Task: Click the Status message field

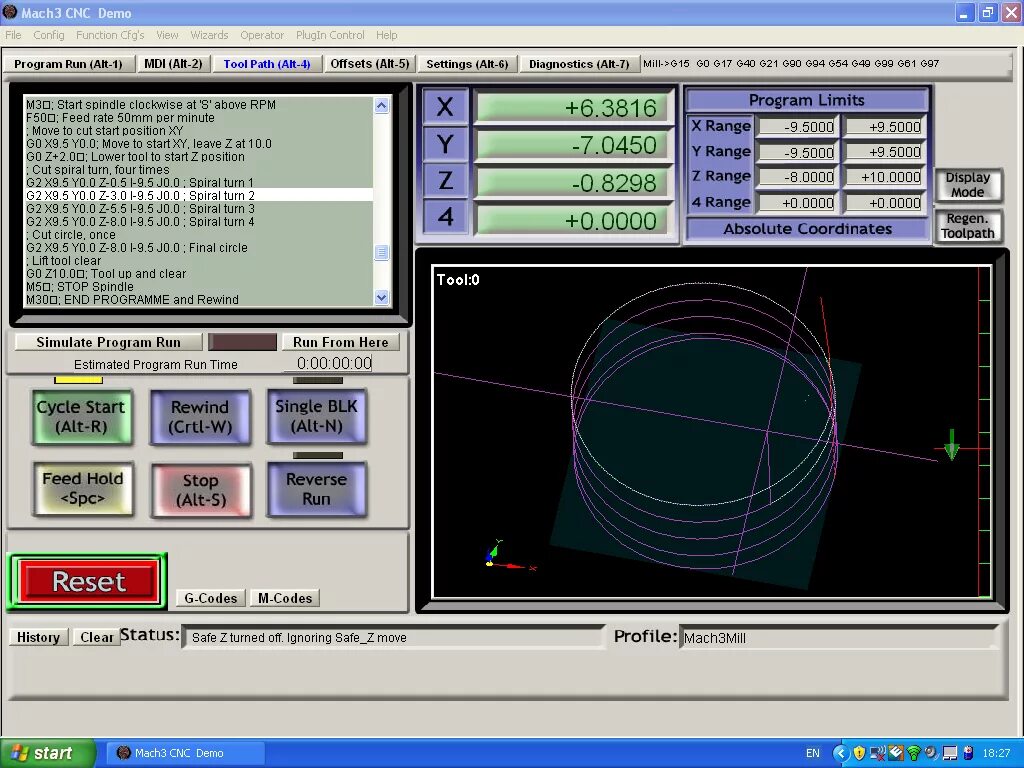Action: (x=394, y=637)
